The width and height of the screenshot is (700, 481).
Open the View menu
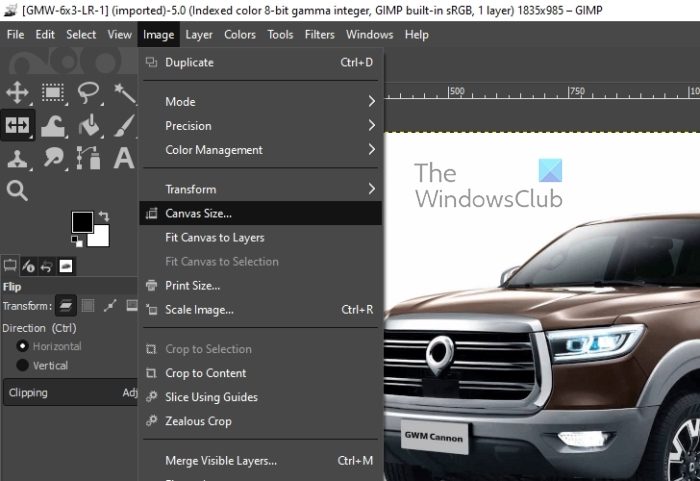click(119, 34)
